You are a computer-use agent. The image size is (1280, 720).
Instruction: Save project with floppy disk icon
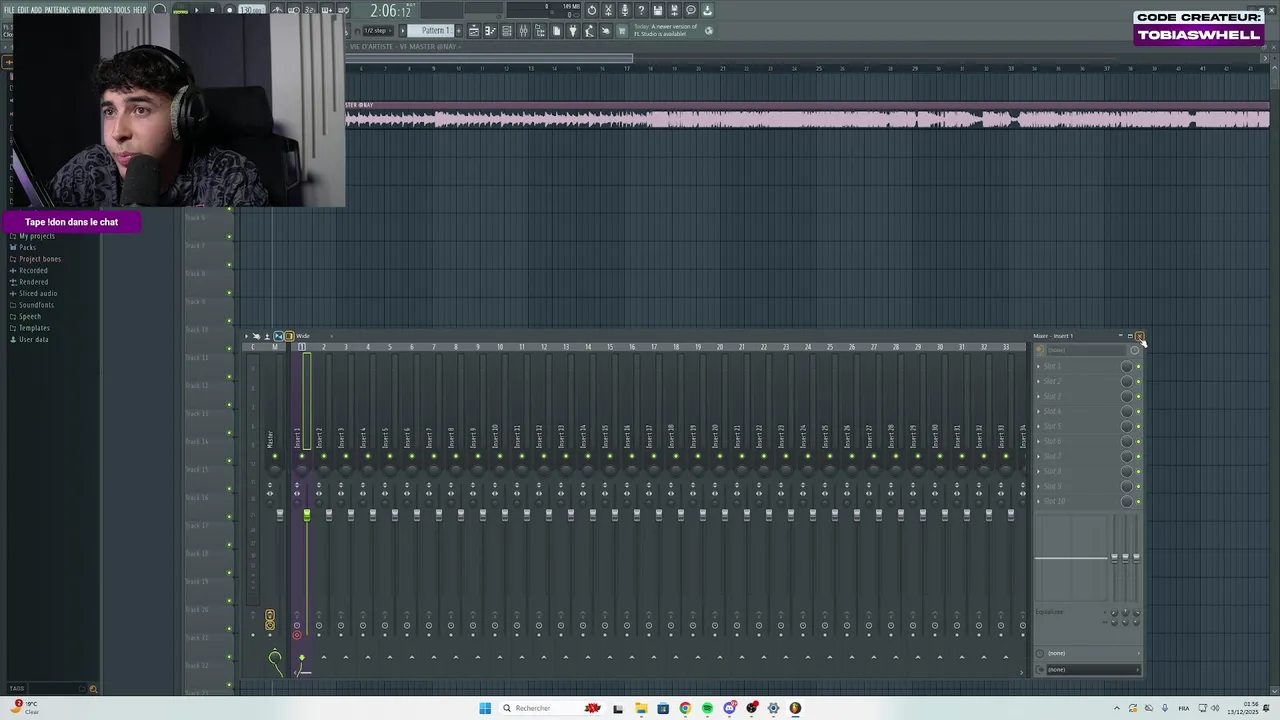[657, 10]
